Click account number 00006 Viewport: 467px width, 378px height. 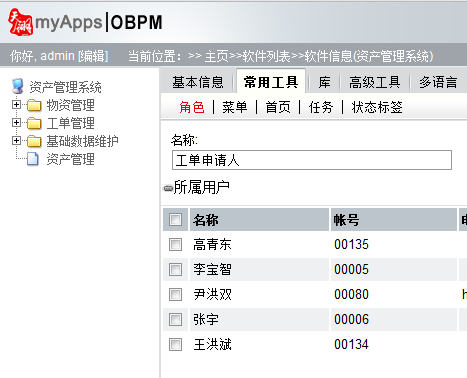point(351,320)
